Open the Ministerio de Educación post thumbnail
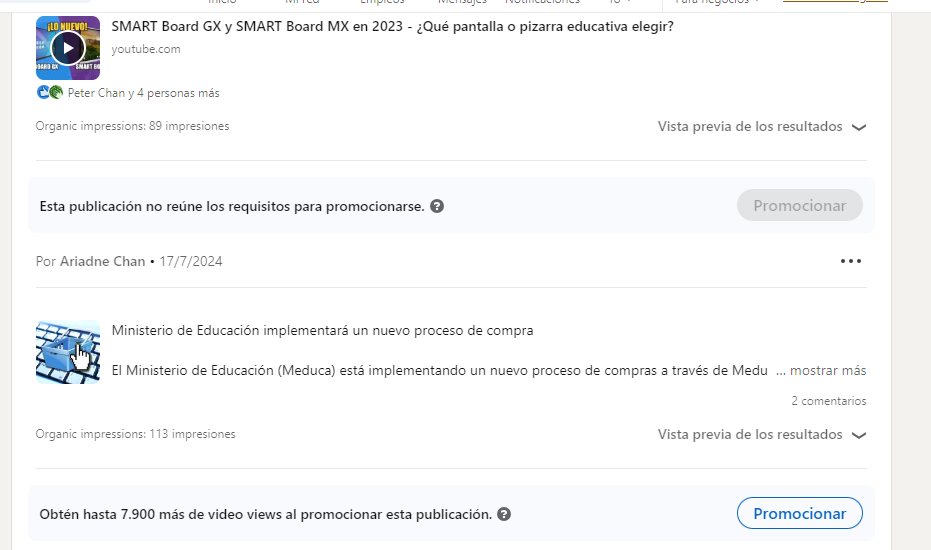 coord(68,352)
